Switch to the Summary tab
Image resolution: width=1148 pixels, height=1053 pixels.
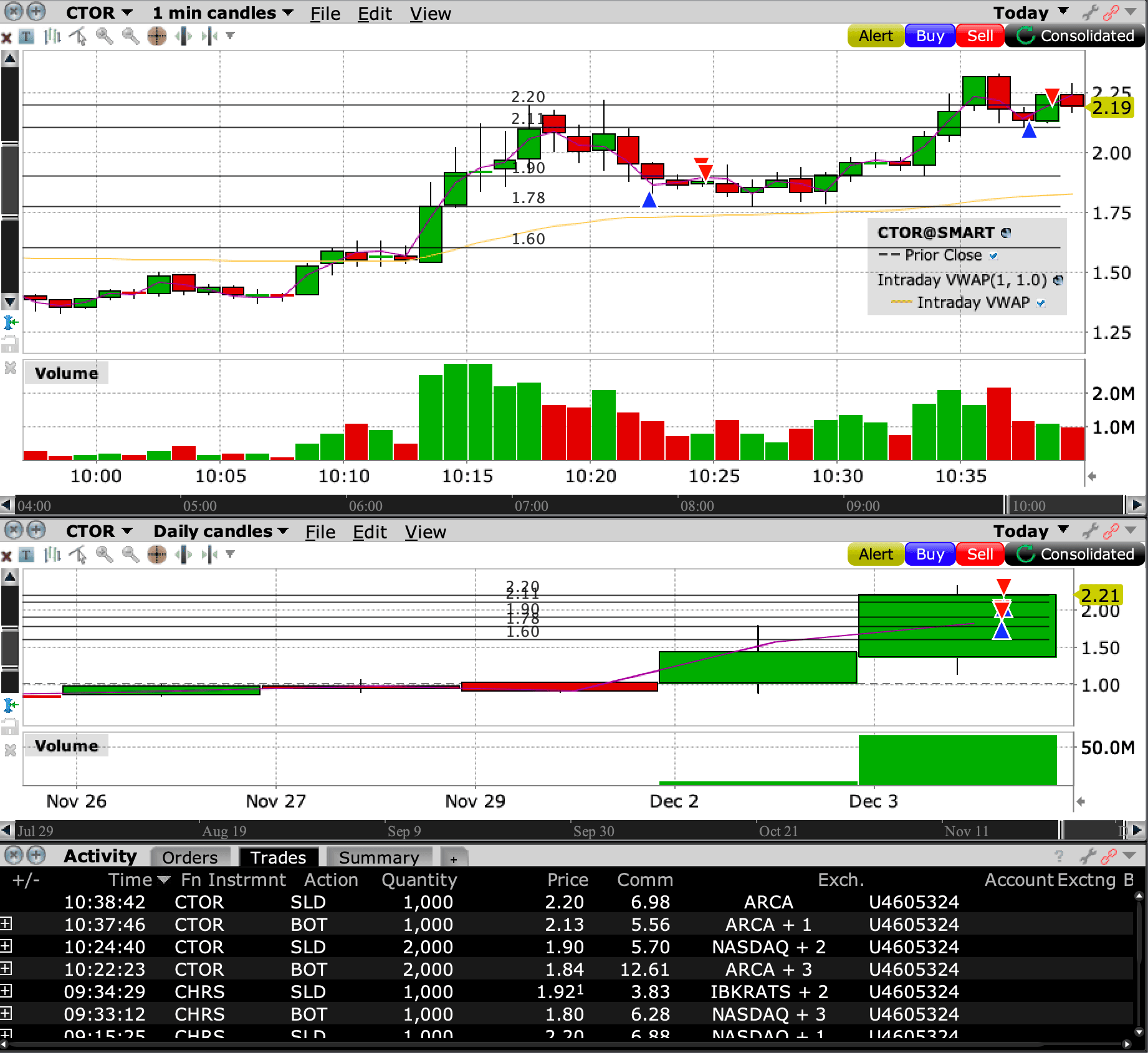pyautogui.click(x=379, y=857)
